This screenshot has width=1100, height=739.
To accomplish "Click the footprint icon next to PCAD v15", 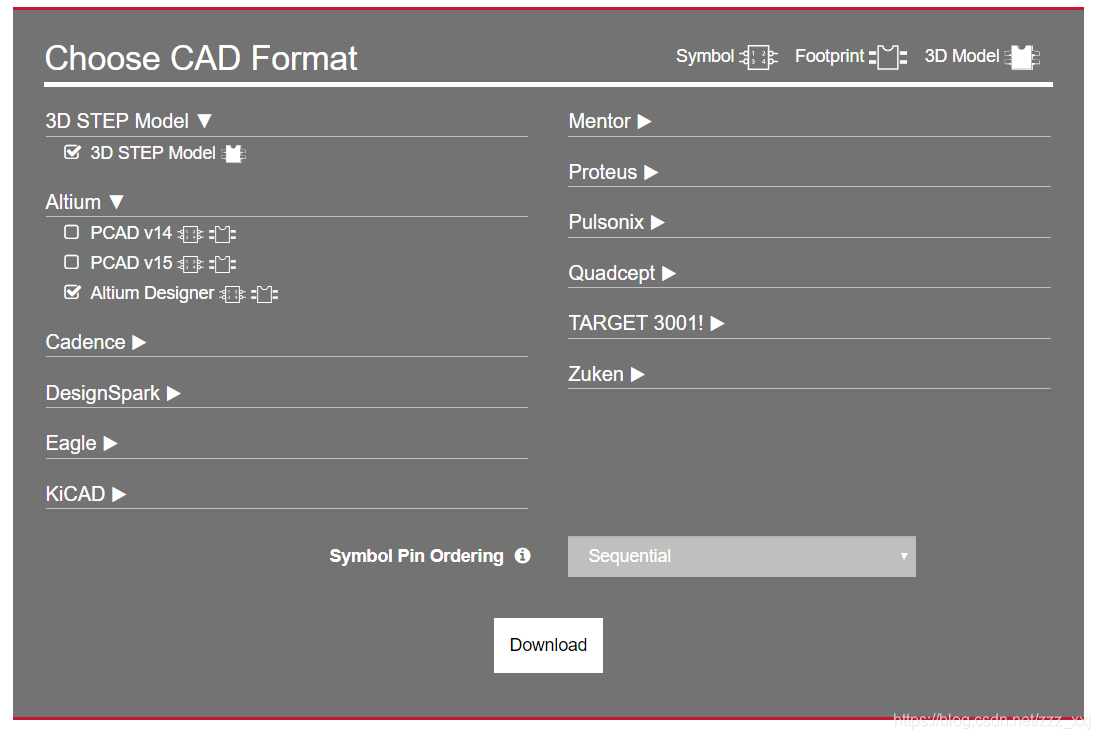I will point(222,264).
